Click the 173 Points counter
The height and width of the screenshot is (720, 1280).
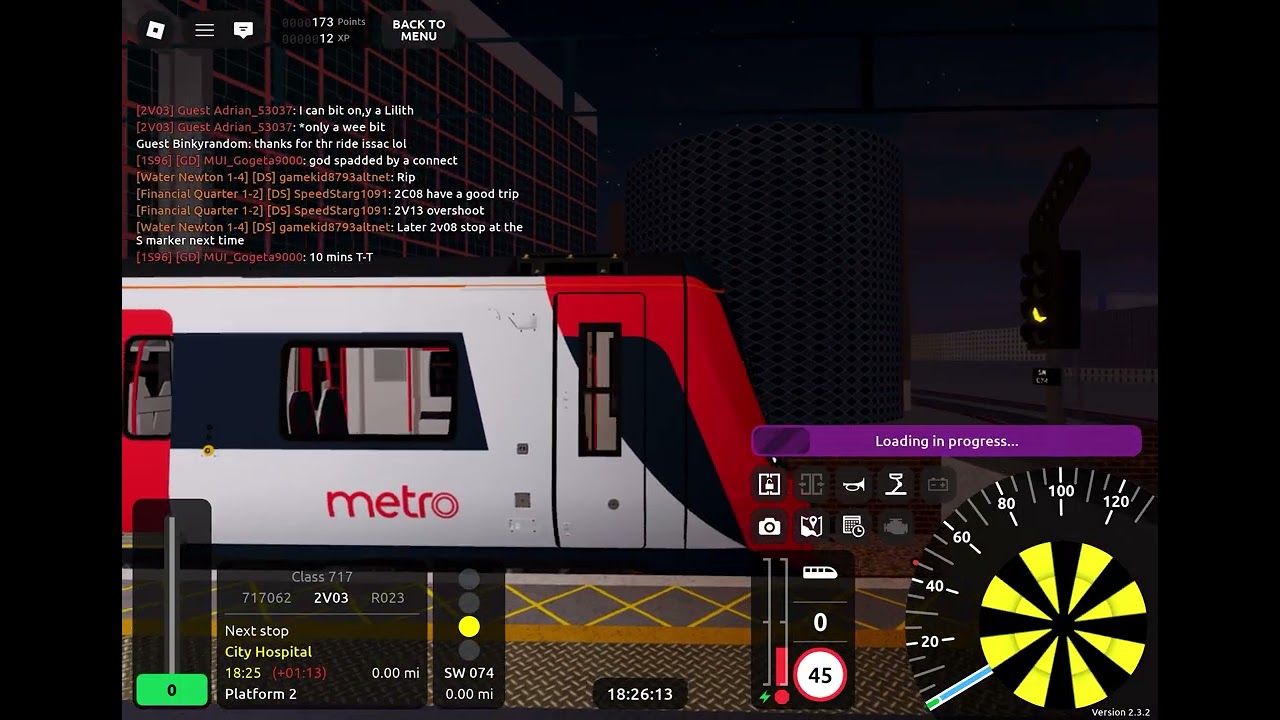tap(323, 22)
